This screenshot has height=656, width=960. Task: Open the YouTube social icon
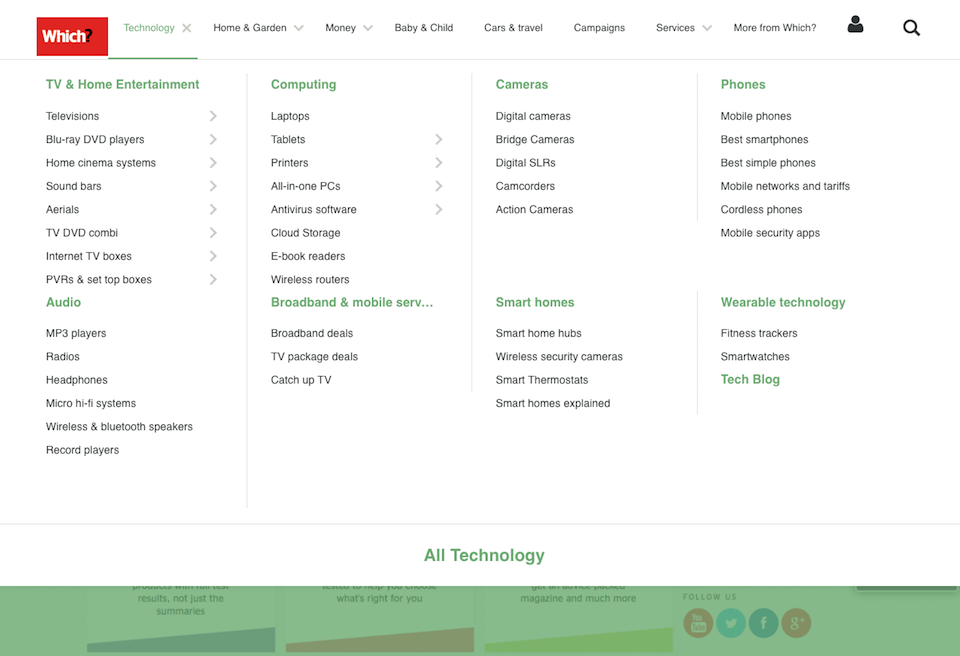click(698, 623)
